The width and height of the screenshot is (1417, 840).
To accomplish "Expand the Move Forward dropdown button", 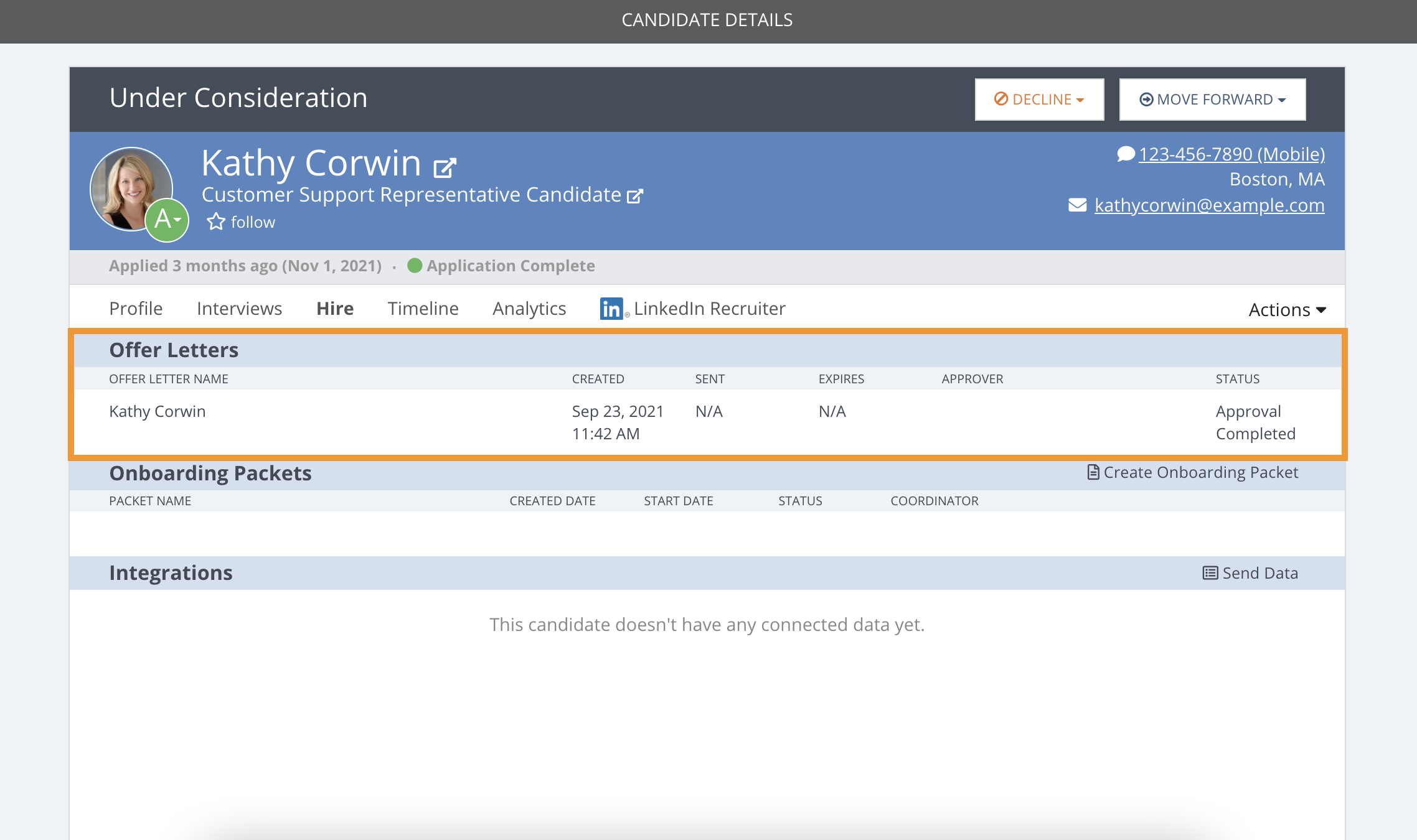I will 1212,100.
